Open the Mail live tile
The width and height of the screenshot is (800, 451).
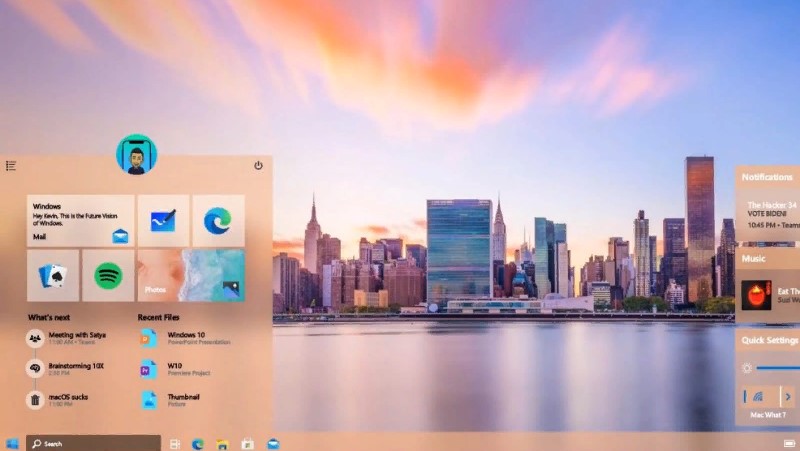[x=80, y=221]
